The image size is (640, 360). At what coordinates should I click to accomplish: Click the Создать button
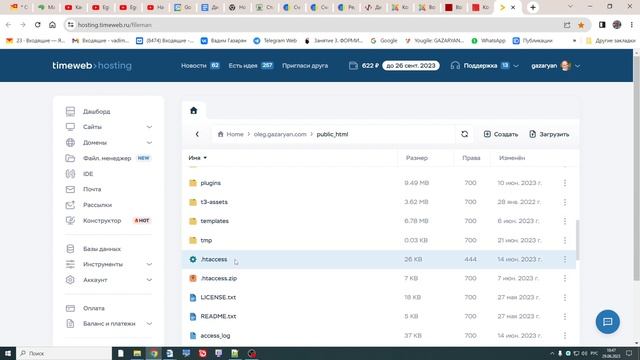[501, 134]
